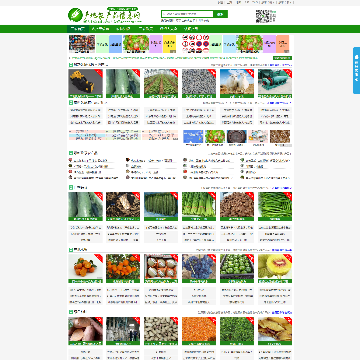The width and height of the screenshot is (360, 360).
Task: Open the traffic signs banner image
Action: tap(195, 44)
